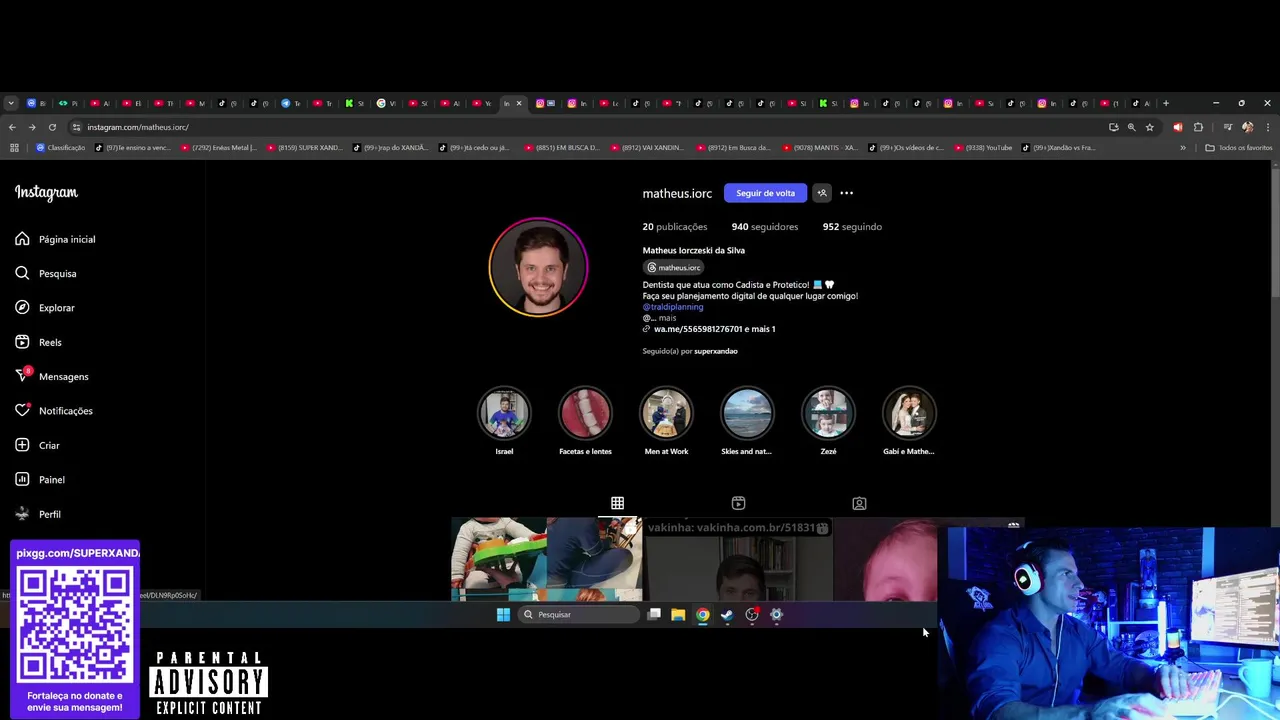View the 940 seguidores list
Viewport: 1280px width, 720px height.
coord(765,227)
